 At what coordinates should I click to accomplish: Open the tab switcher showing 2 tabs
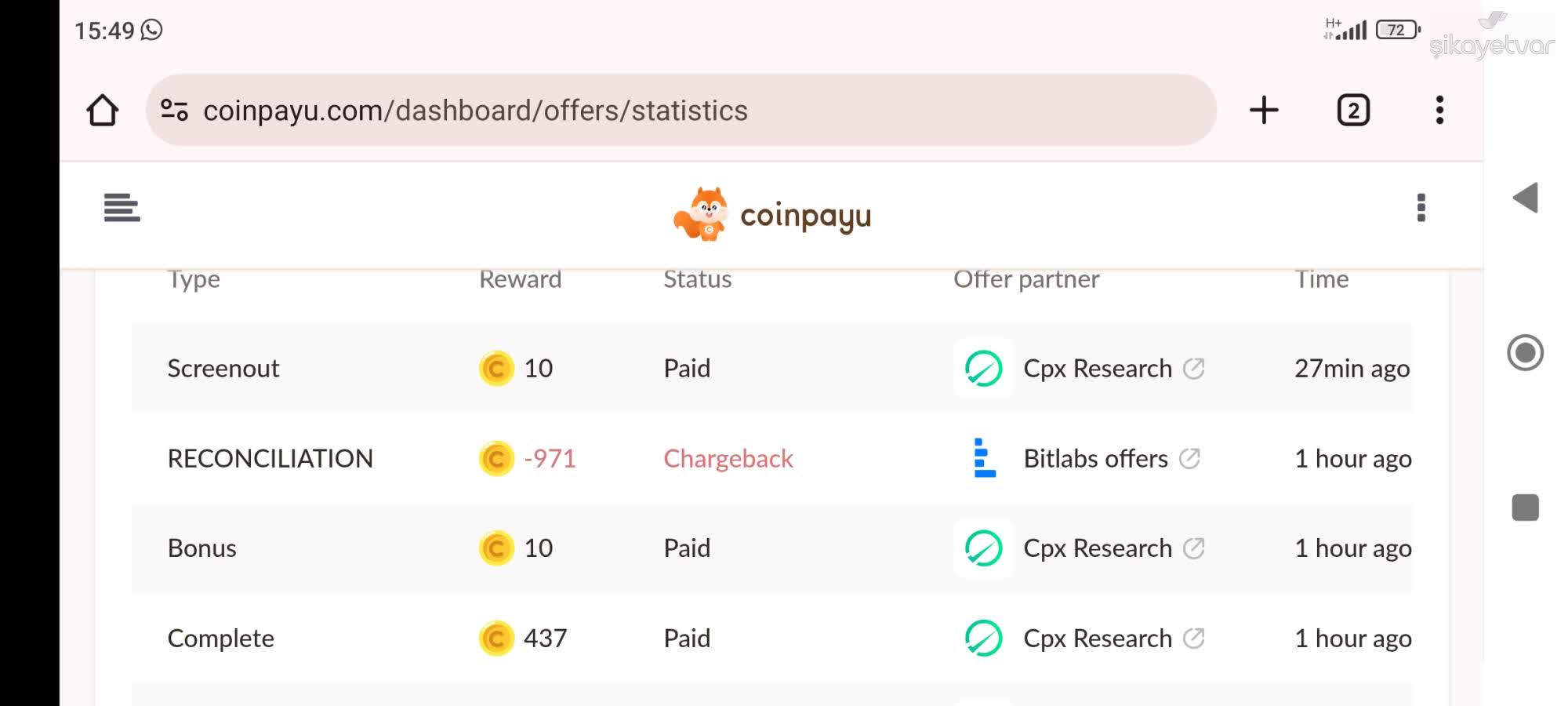coord(1353,110)
